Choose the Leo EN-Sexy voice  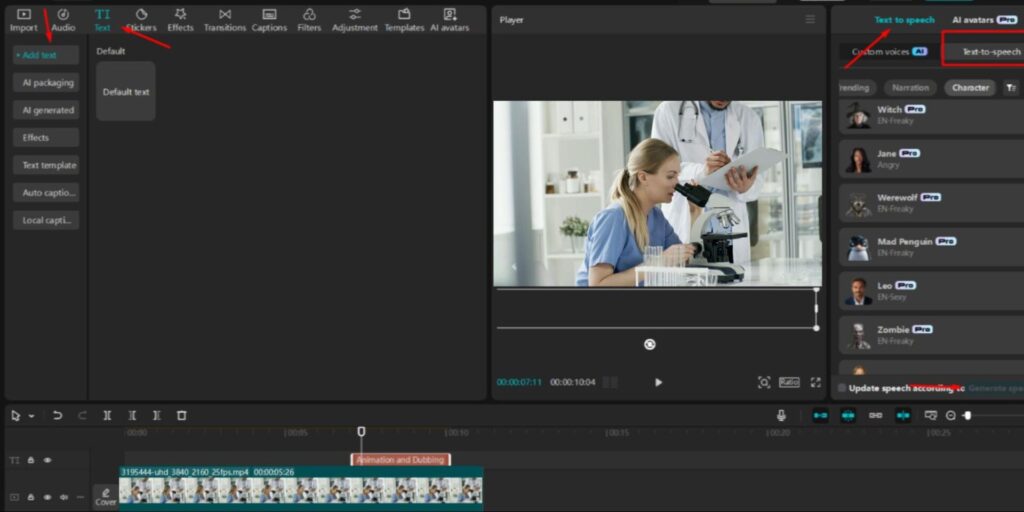point(931,291)
